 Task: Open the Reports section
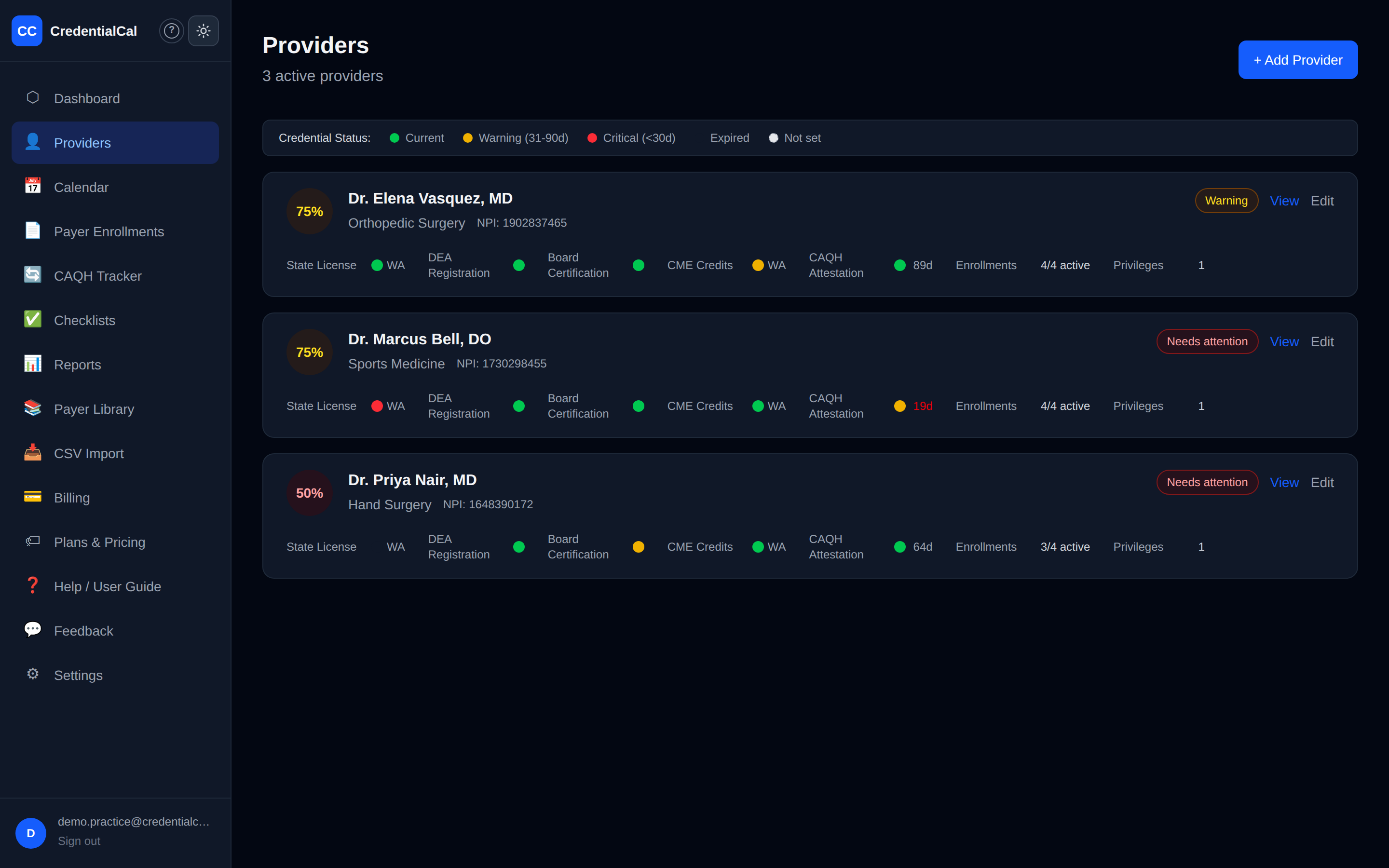[115, 365]
